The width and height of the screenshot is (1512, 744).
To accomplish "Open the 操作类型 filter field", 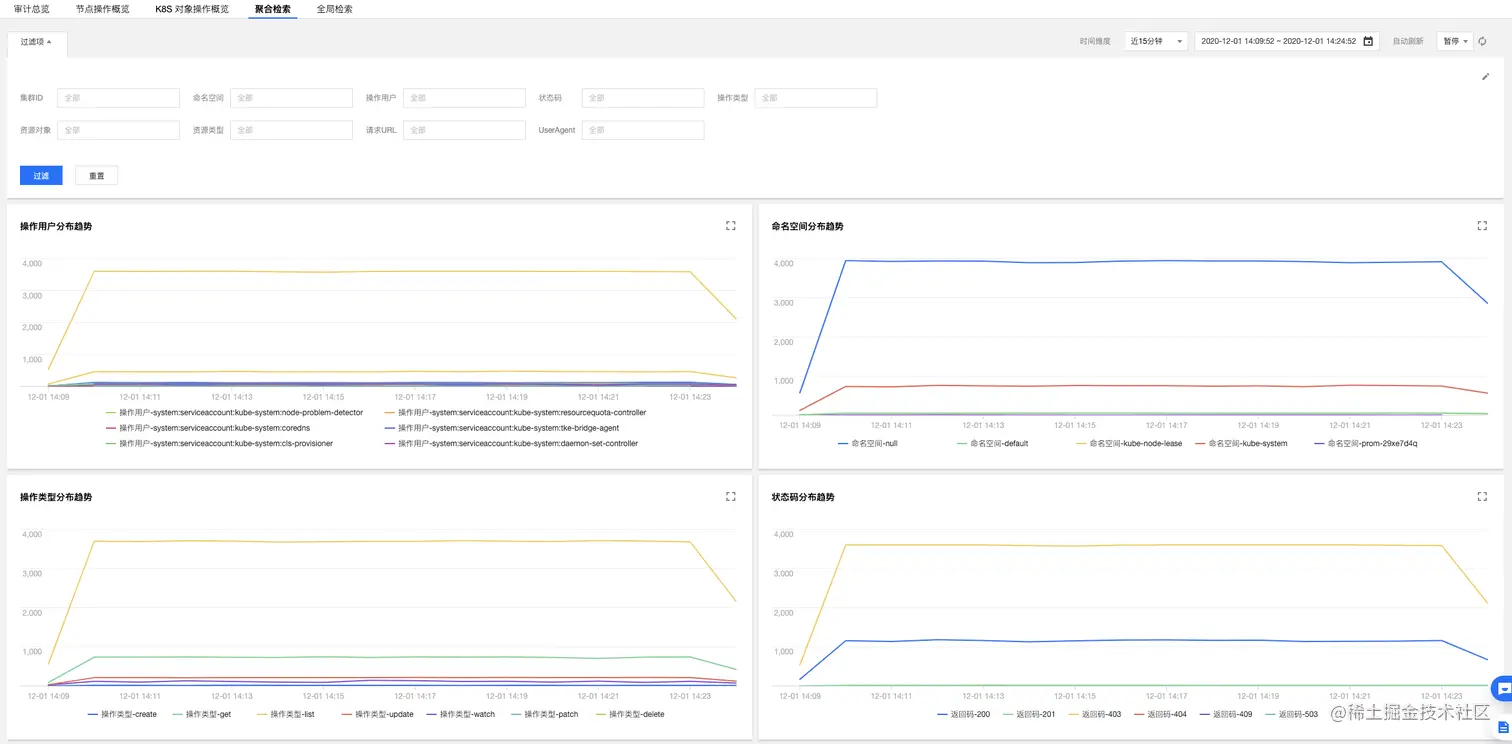I will coord(816,98).
